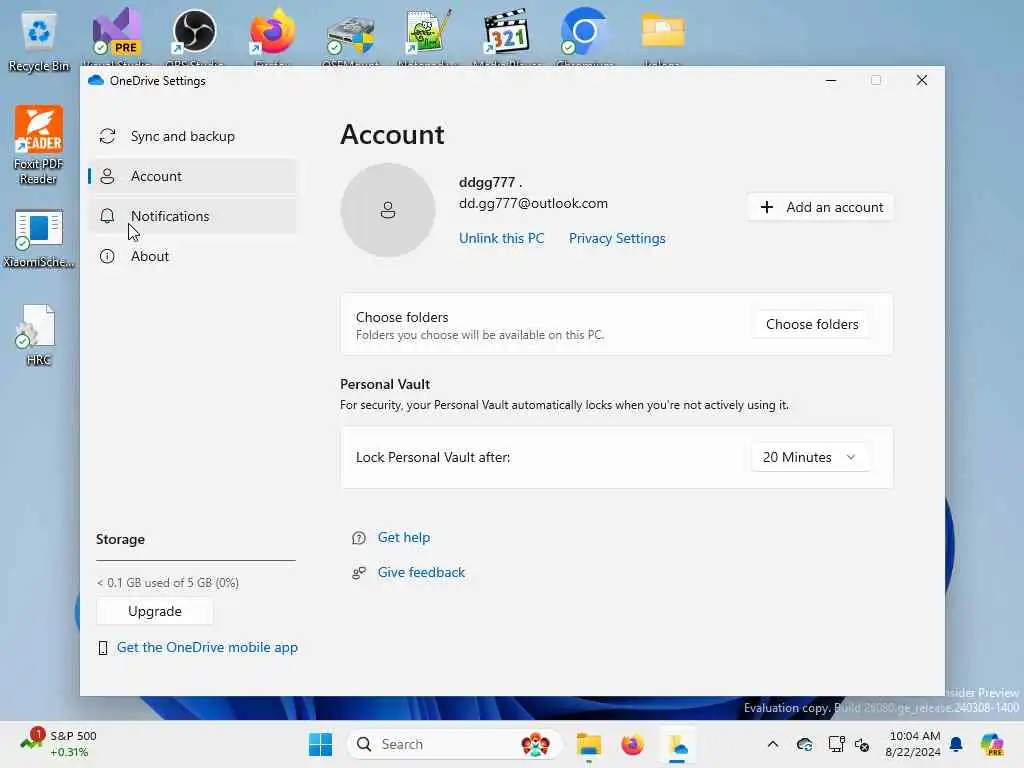
Task: Select the HRC file desktop icon
Action: pos(39,335)
